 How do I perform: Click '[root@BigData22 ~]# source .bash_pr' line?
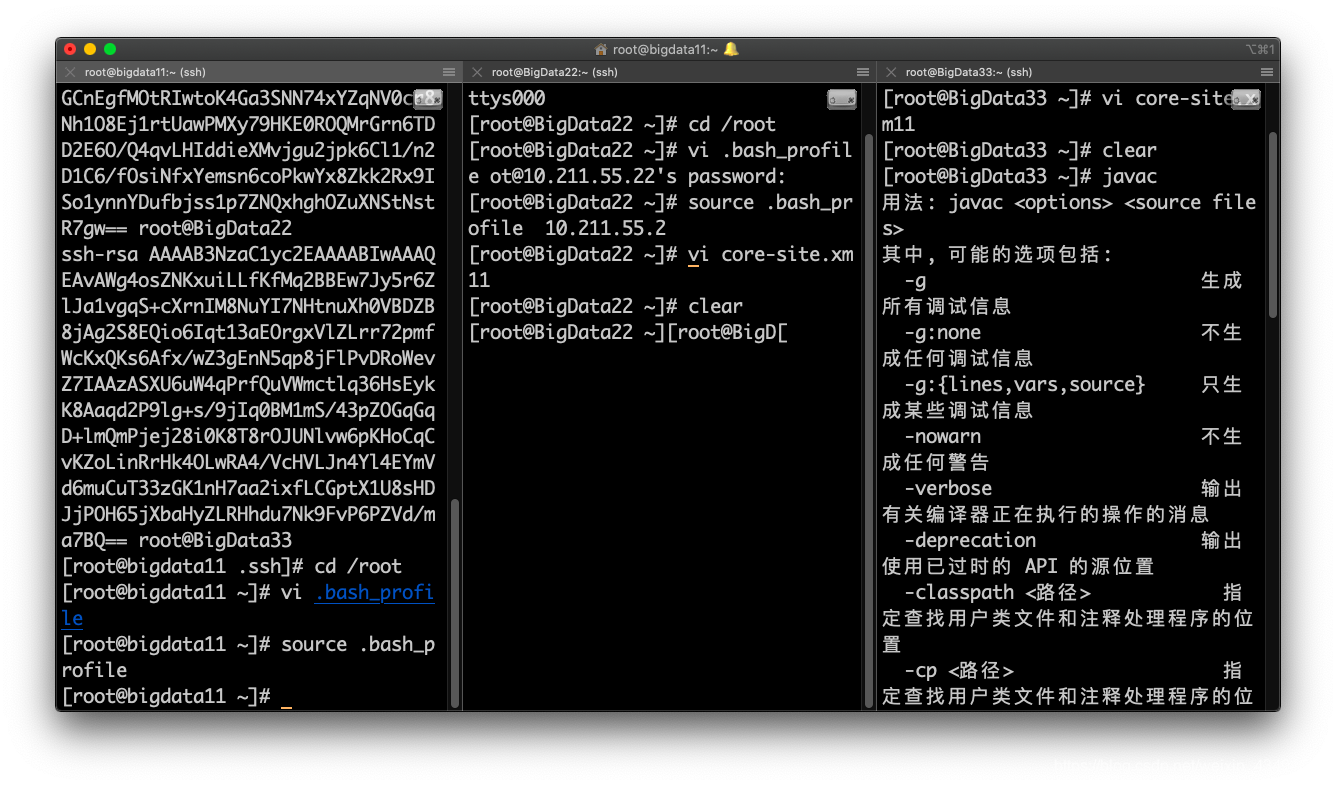click(x=660, y=203)
